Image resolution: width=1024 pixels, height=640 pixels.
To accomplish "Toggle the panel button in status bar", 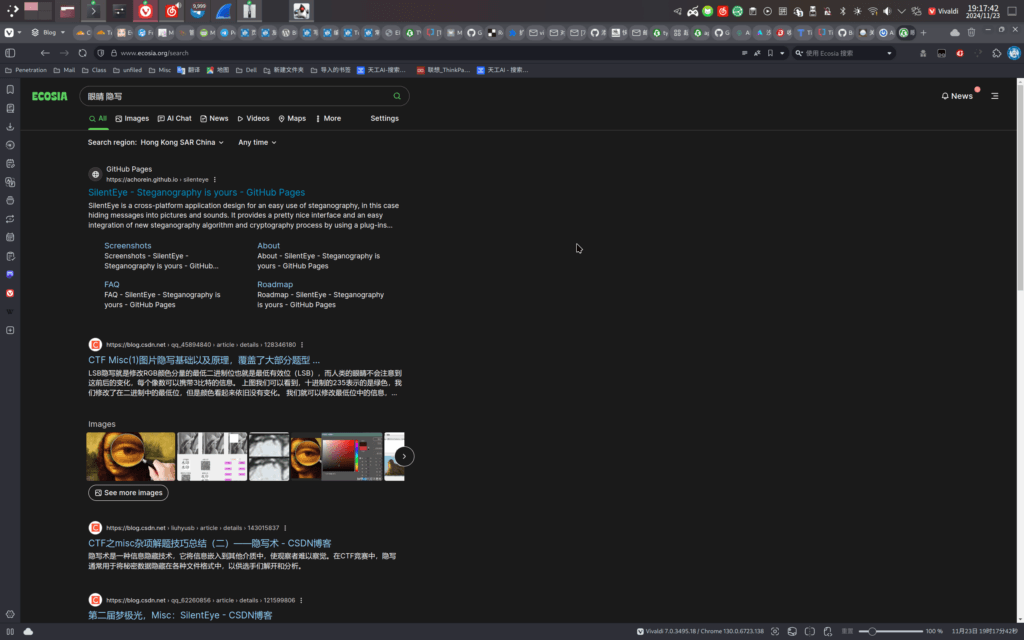I will [10, 632].
